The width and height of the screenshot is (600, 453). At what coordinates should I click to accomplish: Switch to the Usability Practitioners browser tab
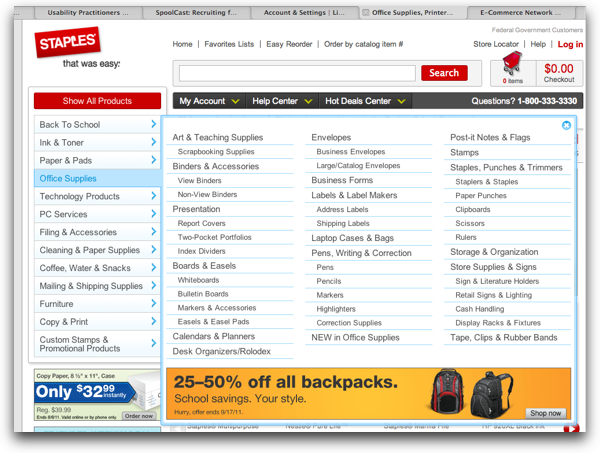tap(88, 13)
